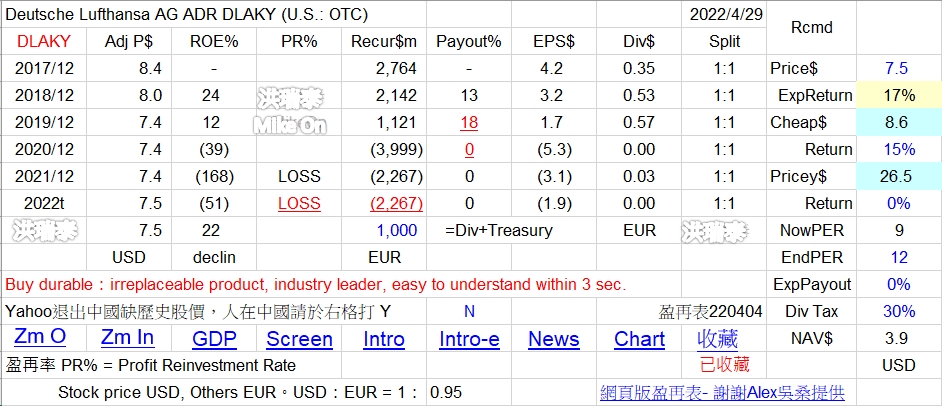Select the NowPER value 9
This screenshot has height=406, width=942.
coord(899,230)
